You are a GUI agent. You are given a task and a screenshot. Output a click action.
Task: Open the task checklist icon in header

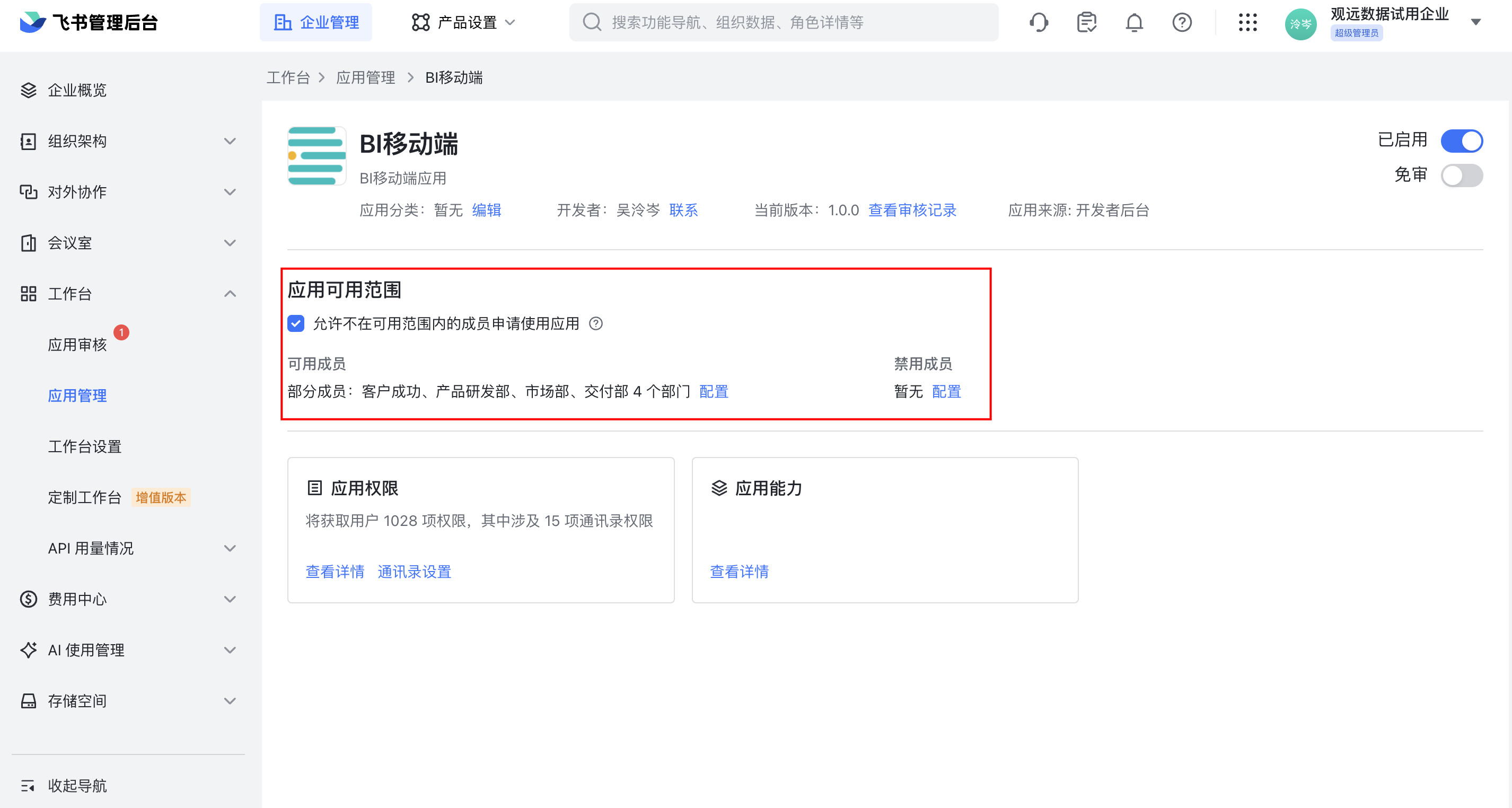coord(1086,22)
